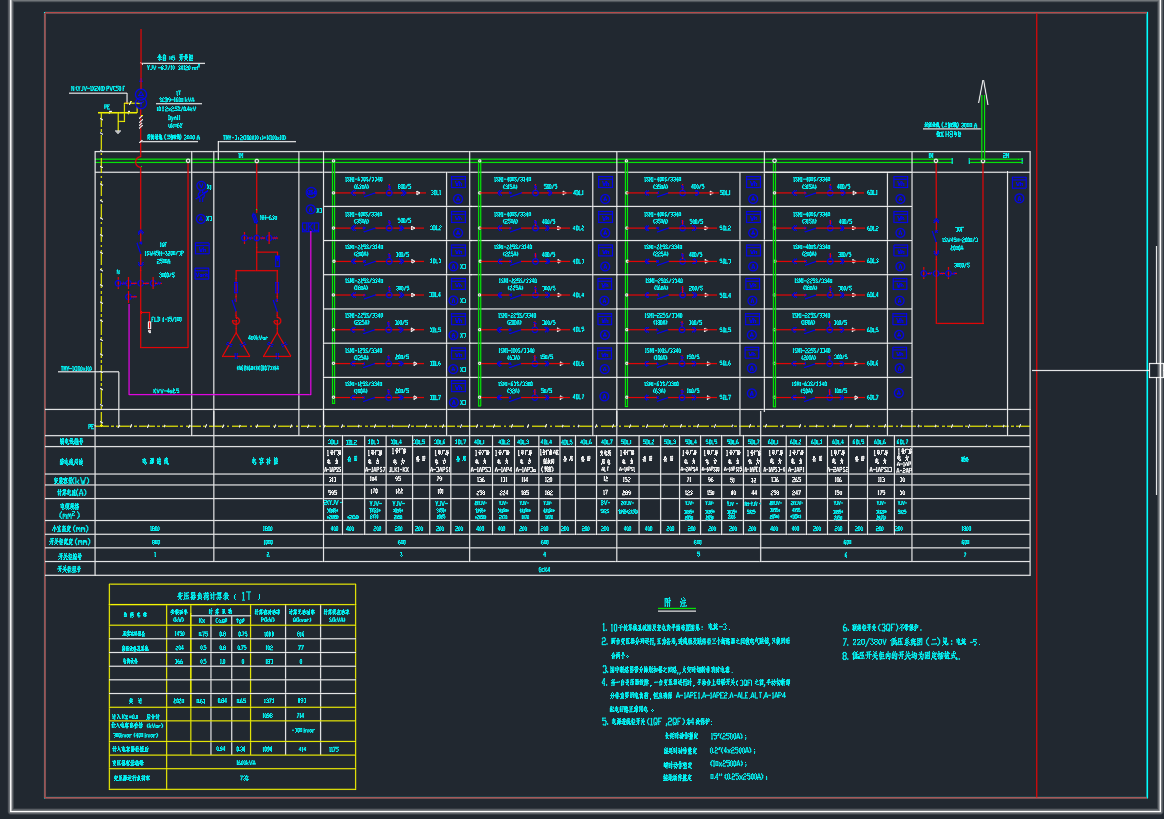Image resolution: width=1164 pixels, height=819 pixels.
Task: Click the 1QF circuit breaker symbol
Action: [x=140, y=250]
